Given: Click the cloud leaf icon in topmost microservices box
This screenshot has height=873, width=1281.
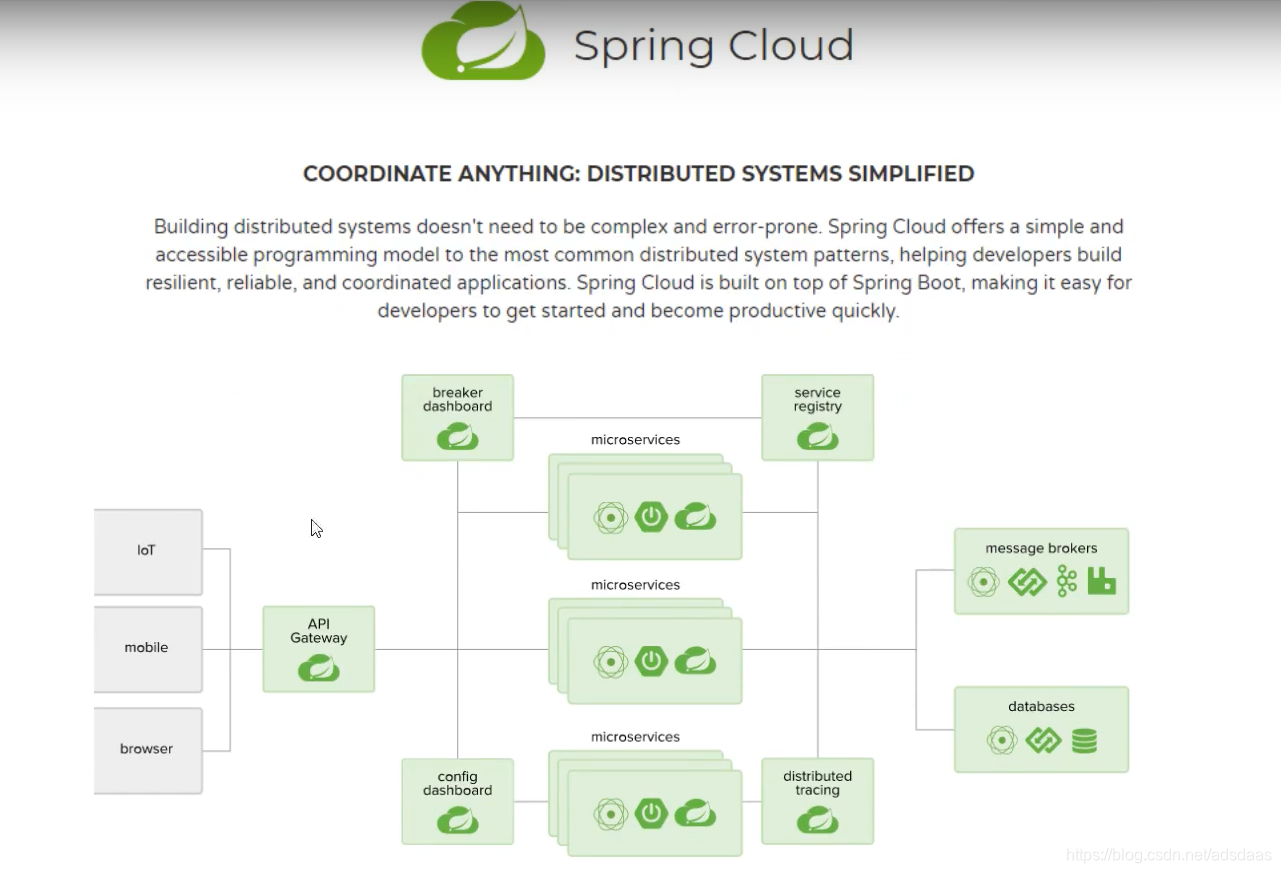Looking at the screenshot, I should click(694, 517).
